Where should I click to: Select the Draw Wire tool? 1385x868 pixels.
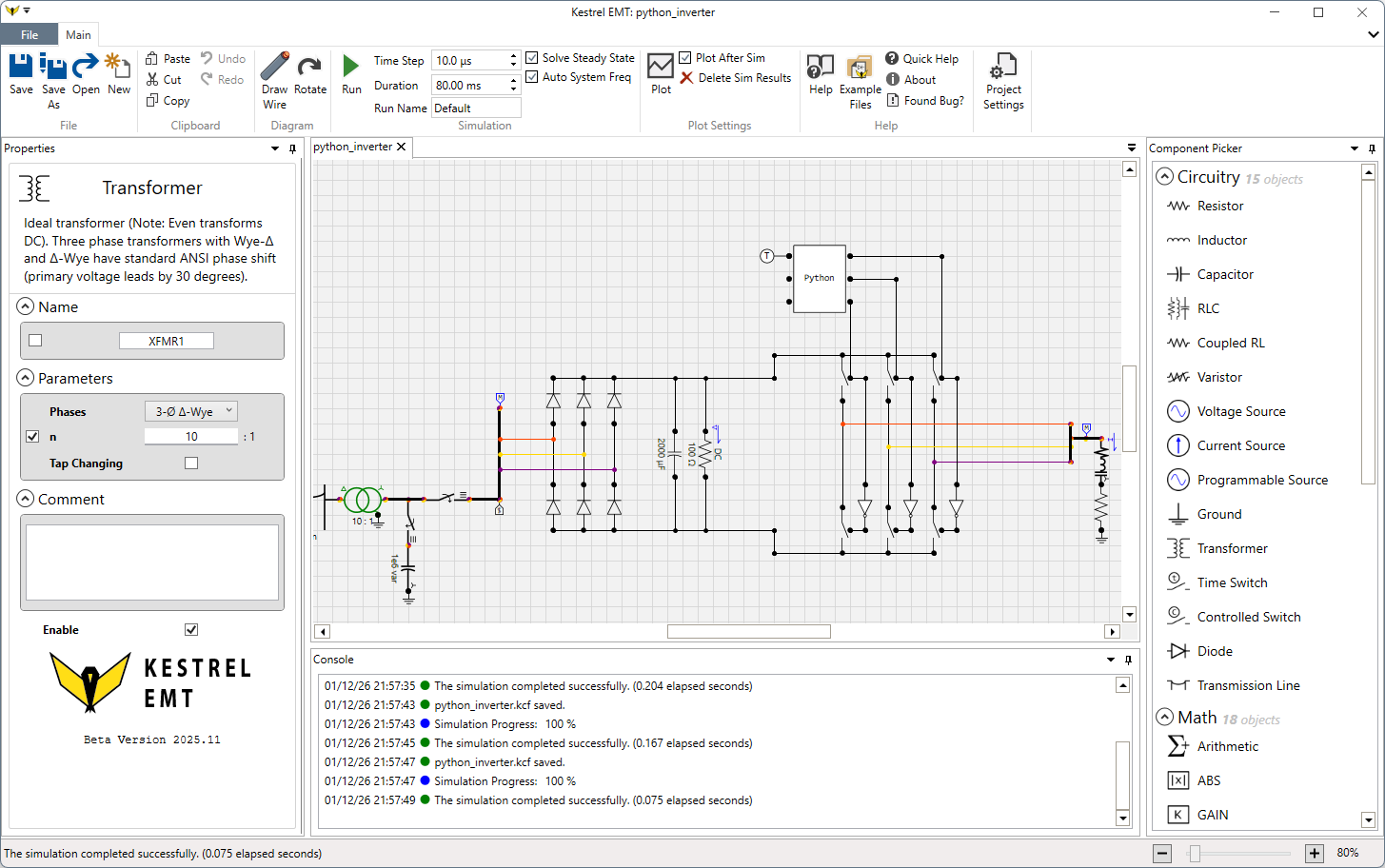274,67
